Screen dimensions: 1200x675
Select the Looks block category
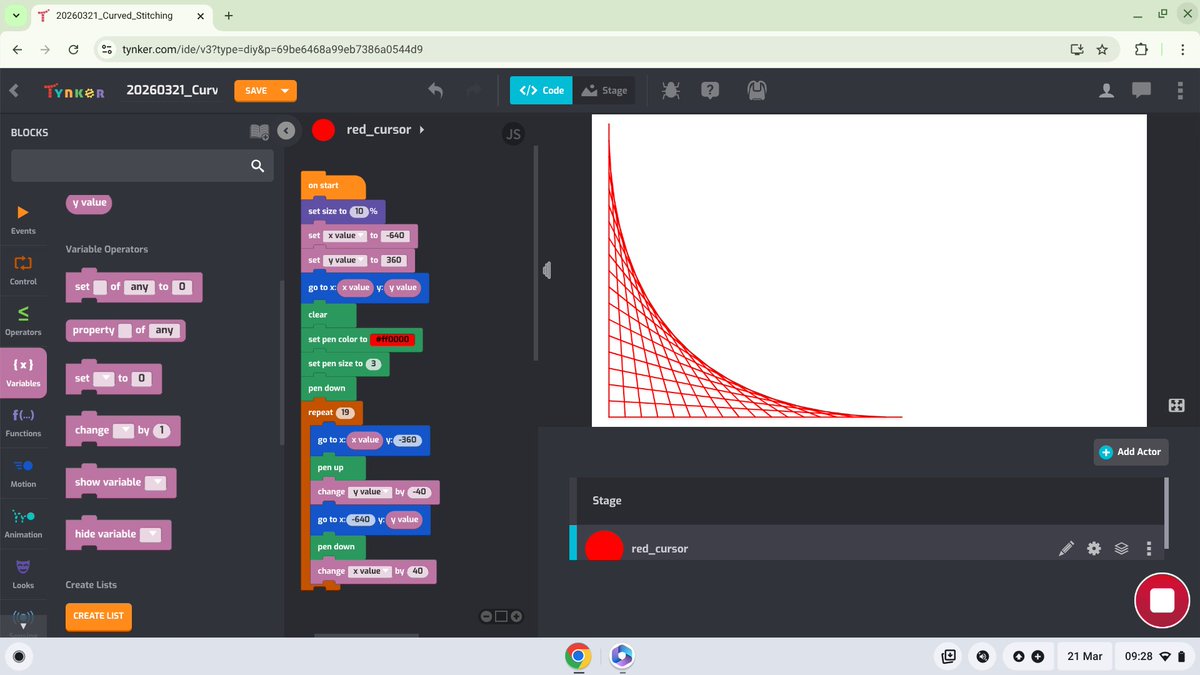(x=23, y=573)
